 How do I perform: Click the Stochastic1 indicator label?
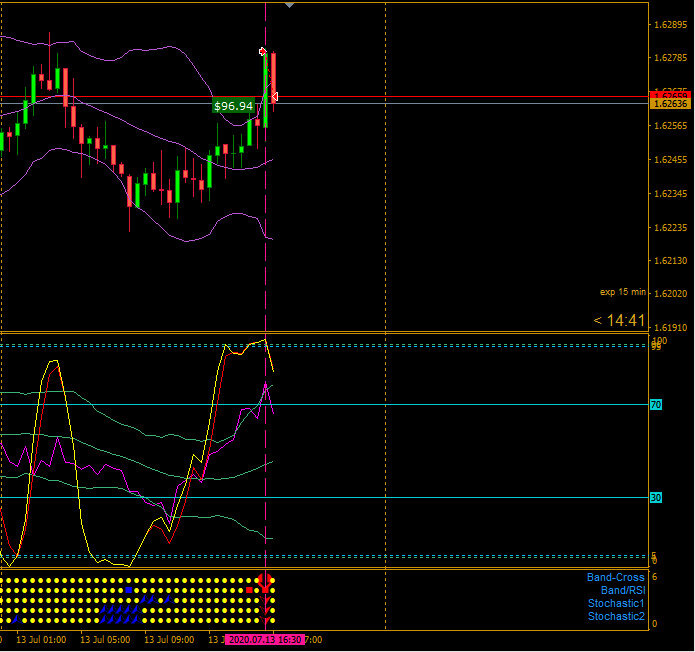pos(616,603)
